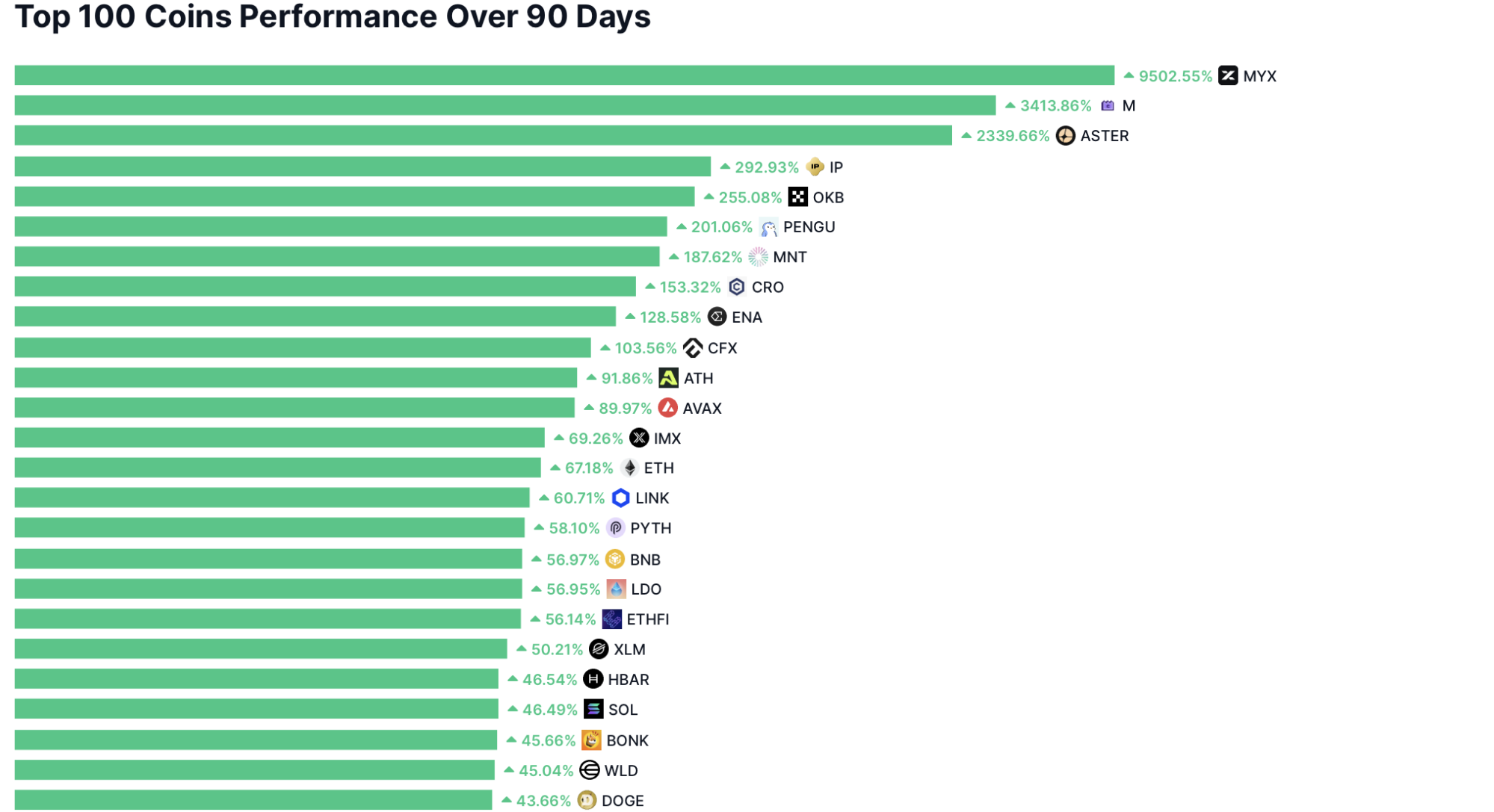
Task: Click the XLM ticker label
Action: tap(629, 649)
